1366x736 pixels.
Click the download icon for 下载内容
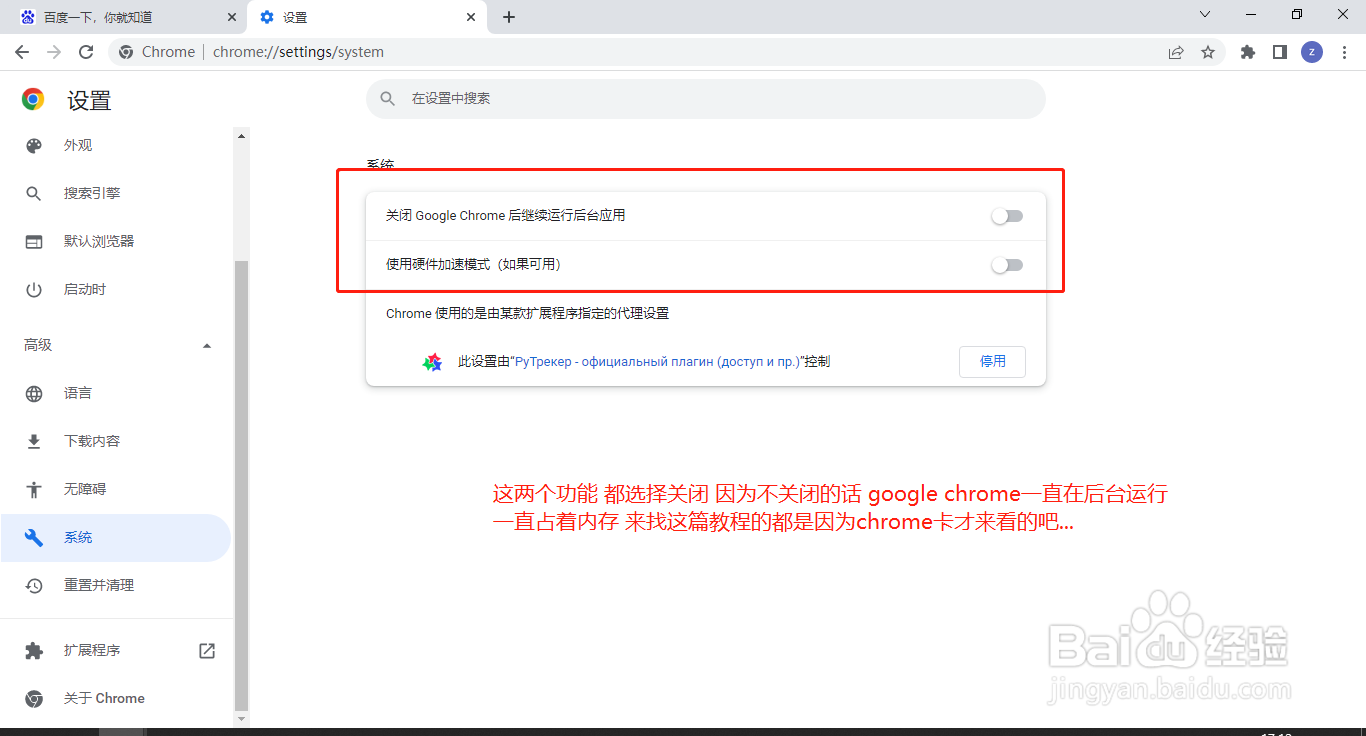[34, 442]
